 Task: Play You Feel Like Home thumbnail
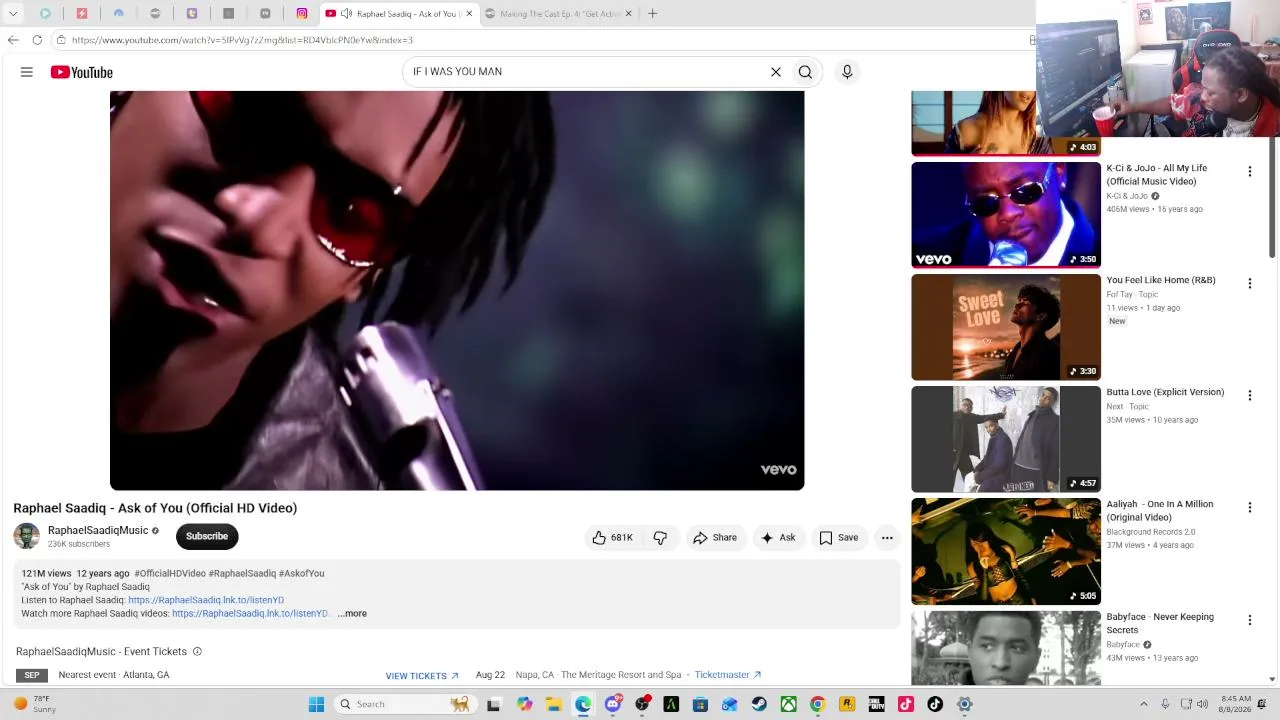1006,327
